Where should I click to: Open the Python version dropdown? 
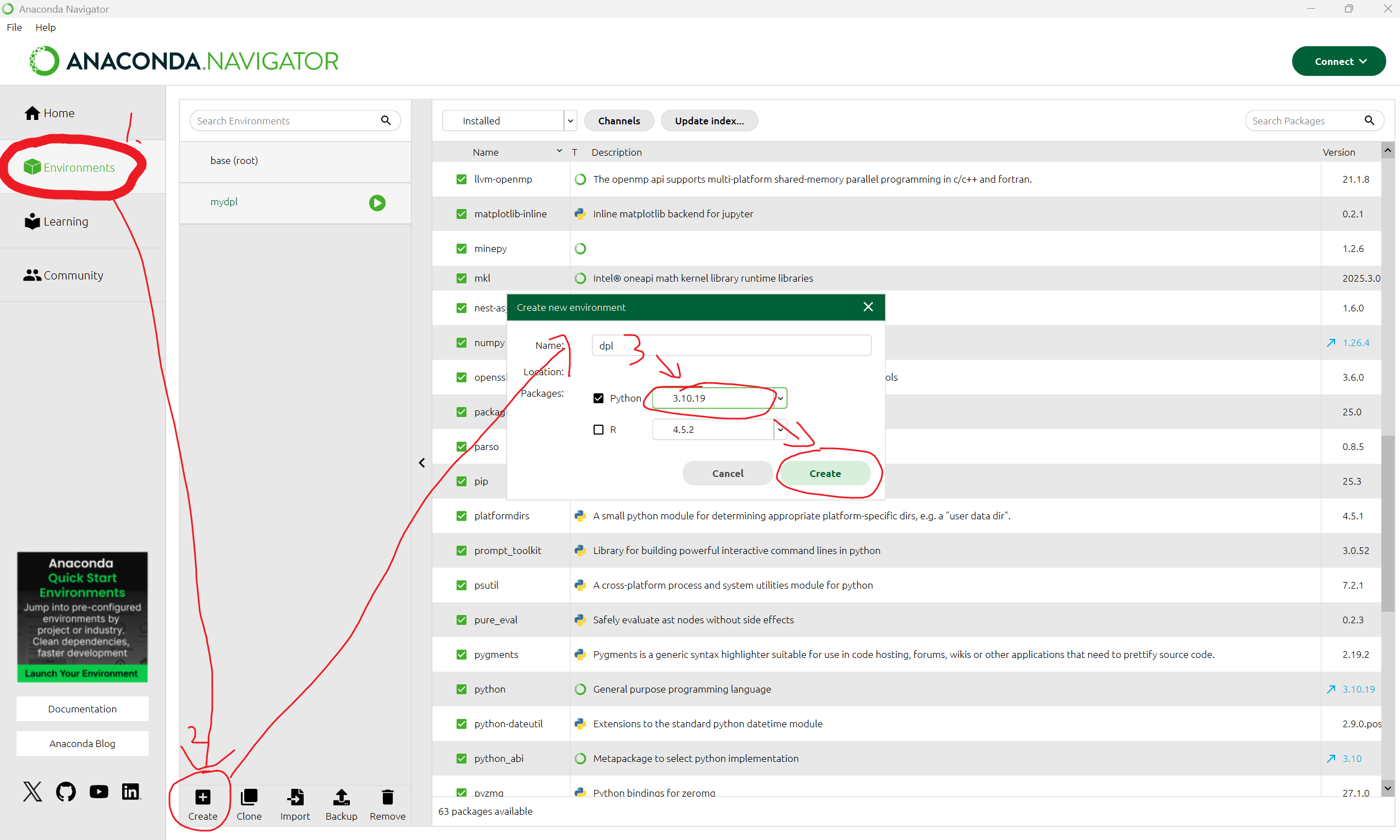point(781,398)
